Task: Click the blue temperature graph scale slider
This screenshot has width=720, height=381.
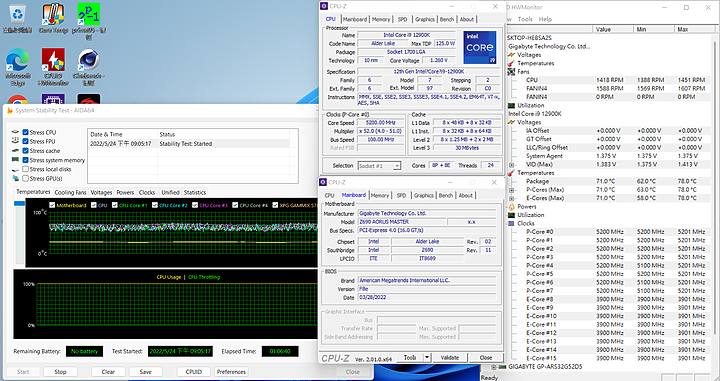Action: (x=20, y=203)
